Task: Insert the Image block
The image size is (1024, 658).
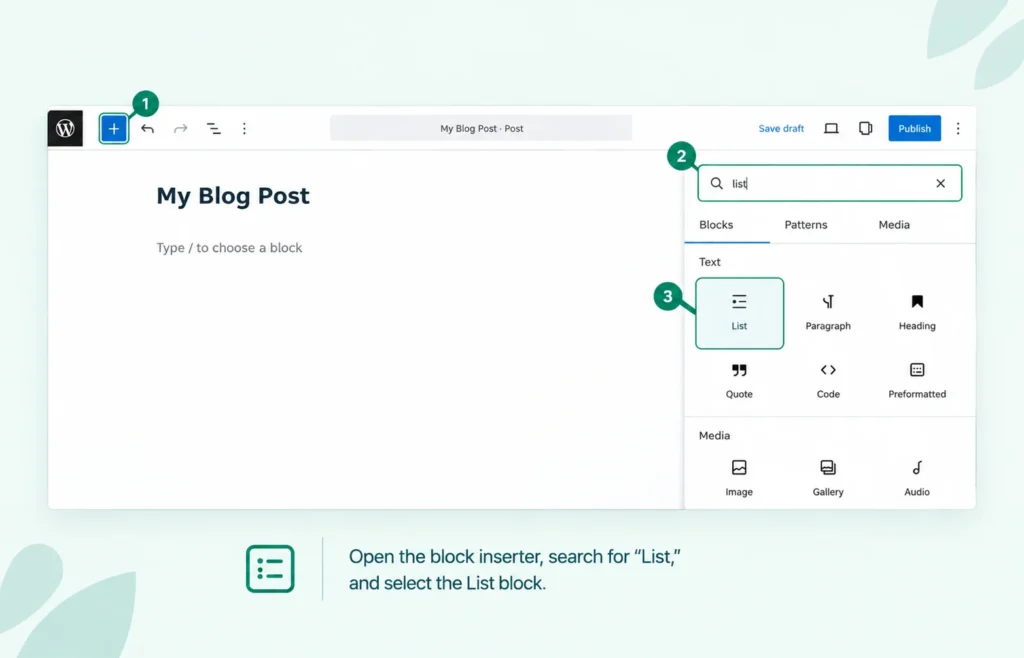Action: pos(739,478)
